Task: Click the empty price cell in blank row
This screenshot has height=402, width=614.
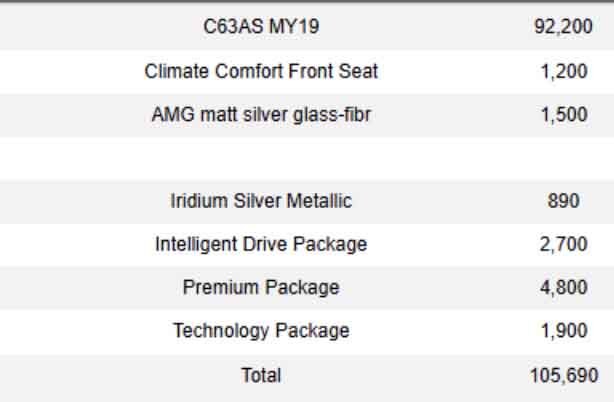Action: coord(564,158)
